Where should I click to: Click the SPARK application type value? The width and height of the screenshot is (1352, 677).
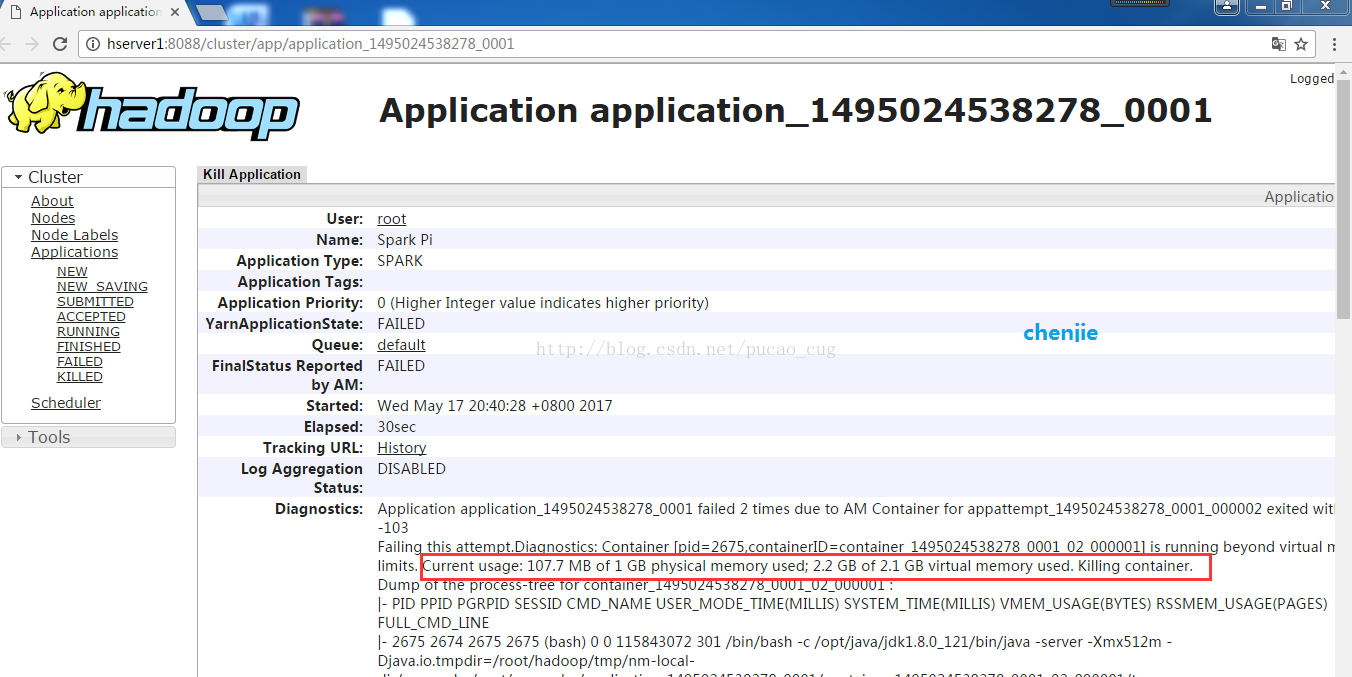pos(400,261)
